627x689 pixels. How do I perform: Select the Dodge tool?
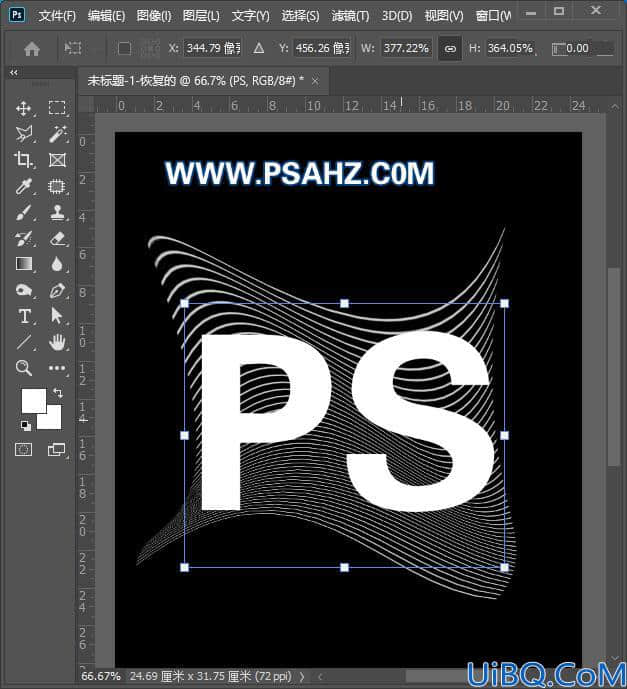coord(24,290)
